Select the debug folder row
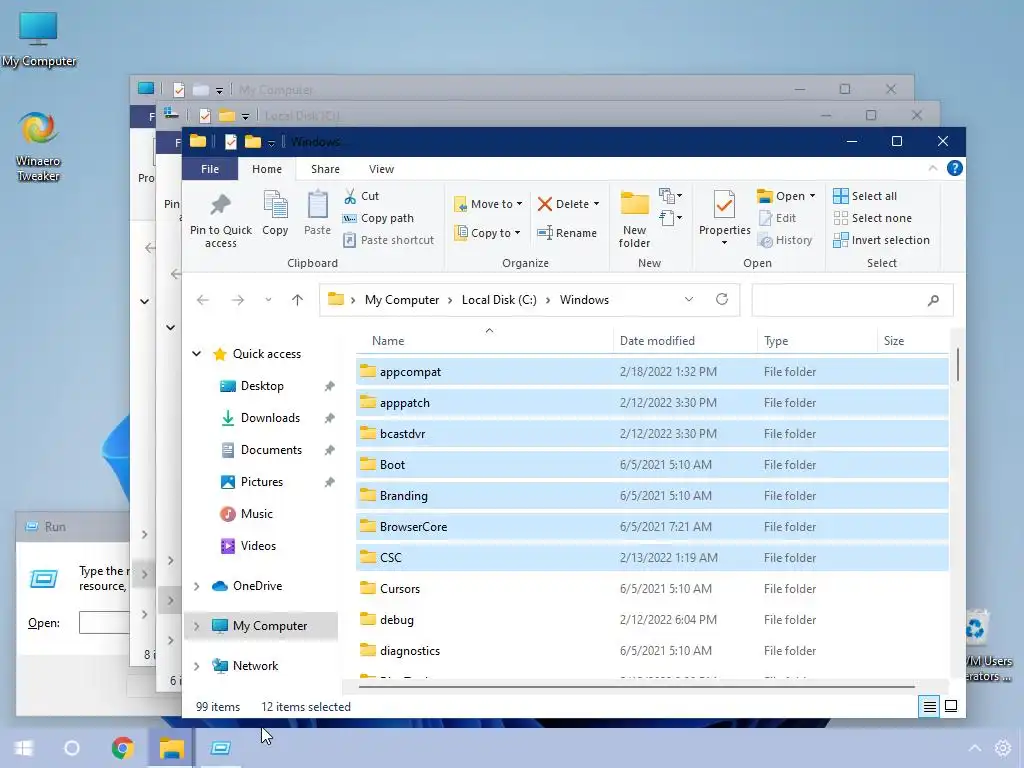1024x768 pixels. click(x=652, y=619)
